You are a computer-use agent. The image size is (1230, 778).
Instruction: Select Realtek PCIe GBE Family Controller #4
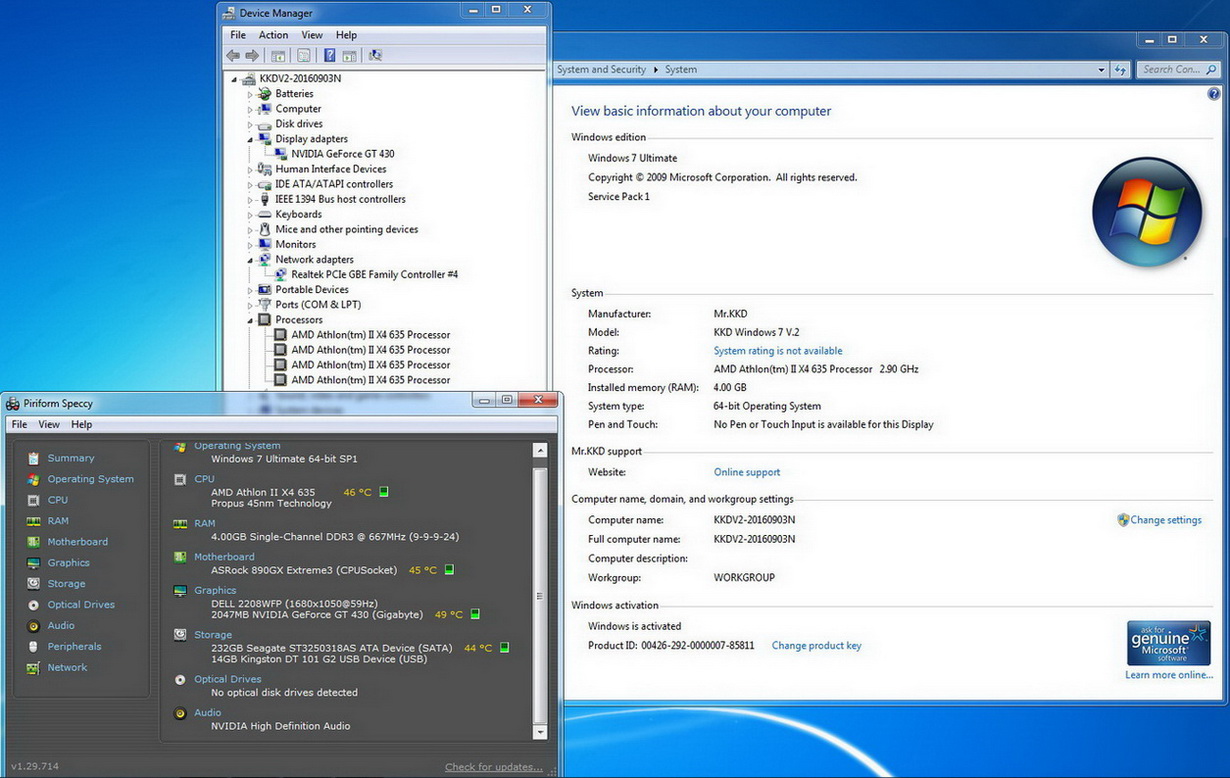[x=374, y=275]
